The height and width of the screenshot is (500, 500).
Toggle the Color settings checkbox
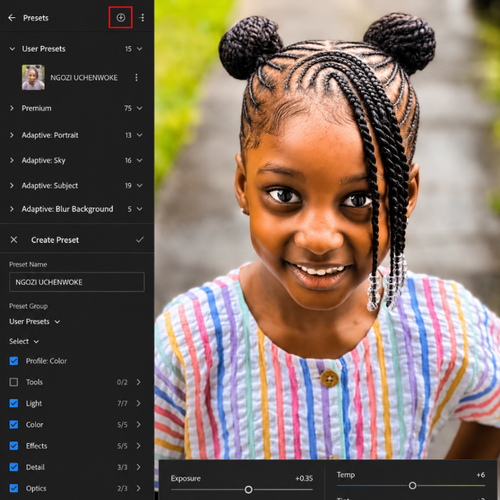pyautogui.click(x=14, y=425)
